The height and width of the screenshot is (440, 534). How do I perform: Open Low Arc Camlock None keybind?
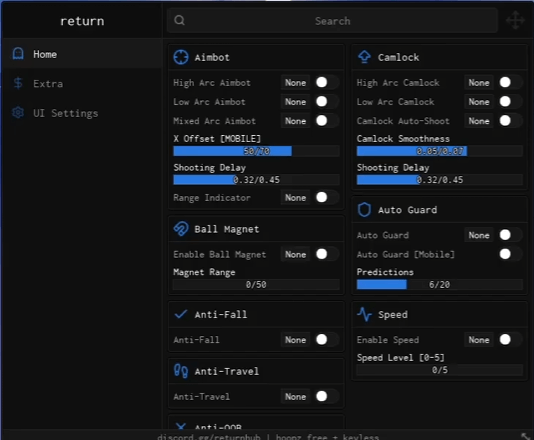click(x=479, y=102)
